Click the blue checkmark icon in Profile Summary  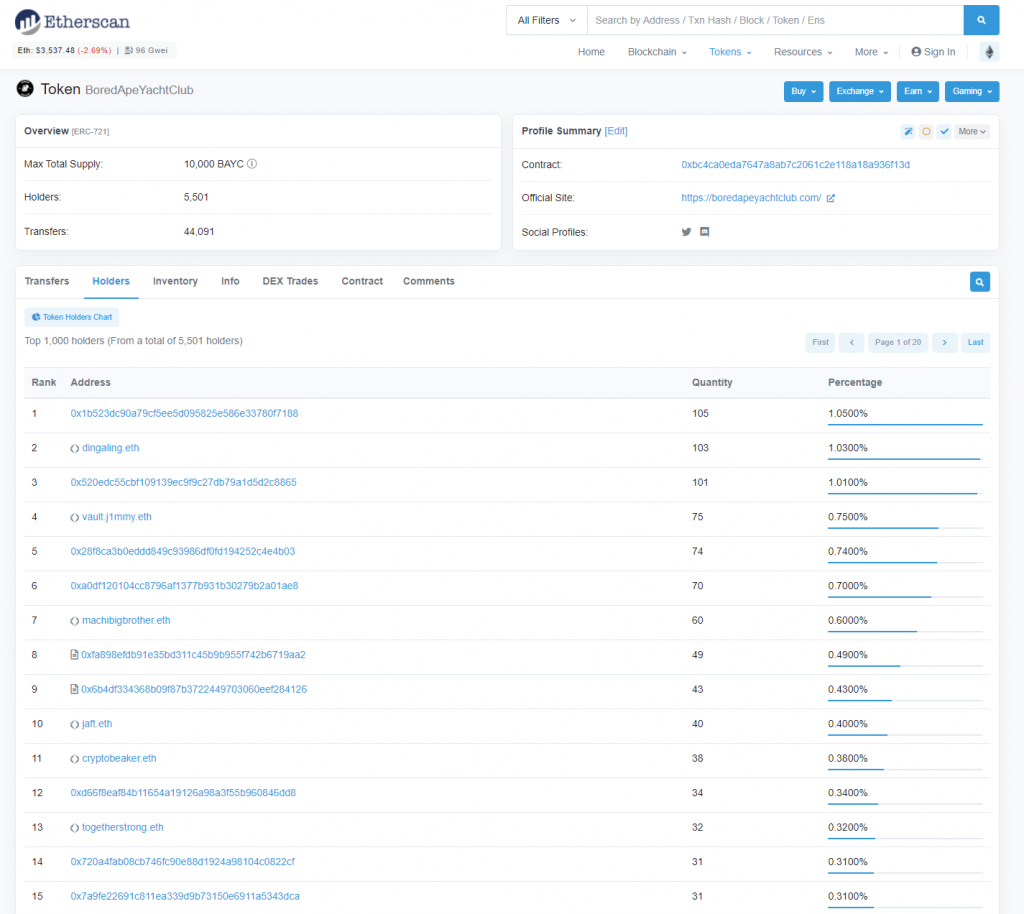click(x=944, y=131)
